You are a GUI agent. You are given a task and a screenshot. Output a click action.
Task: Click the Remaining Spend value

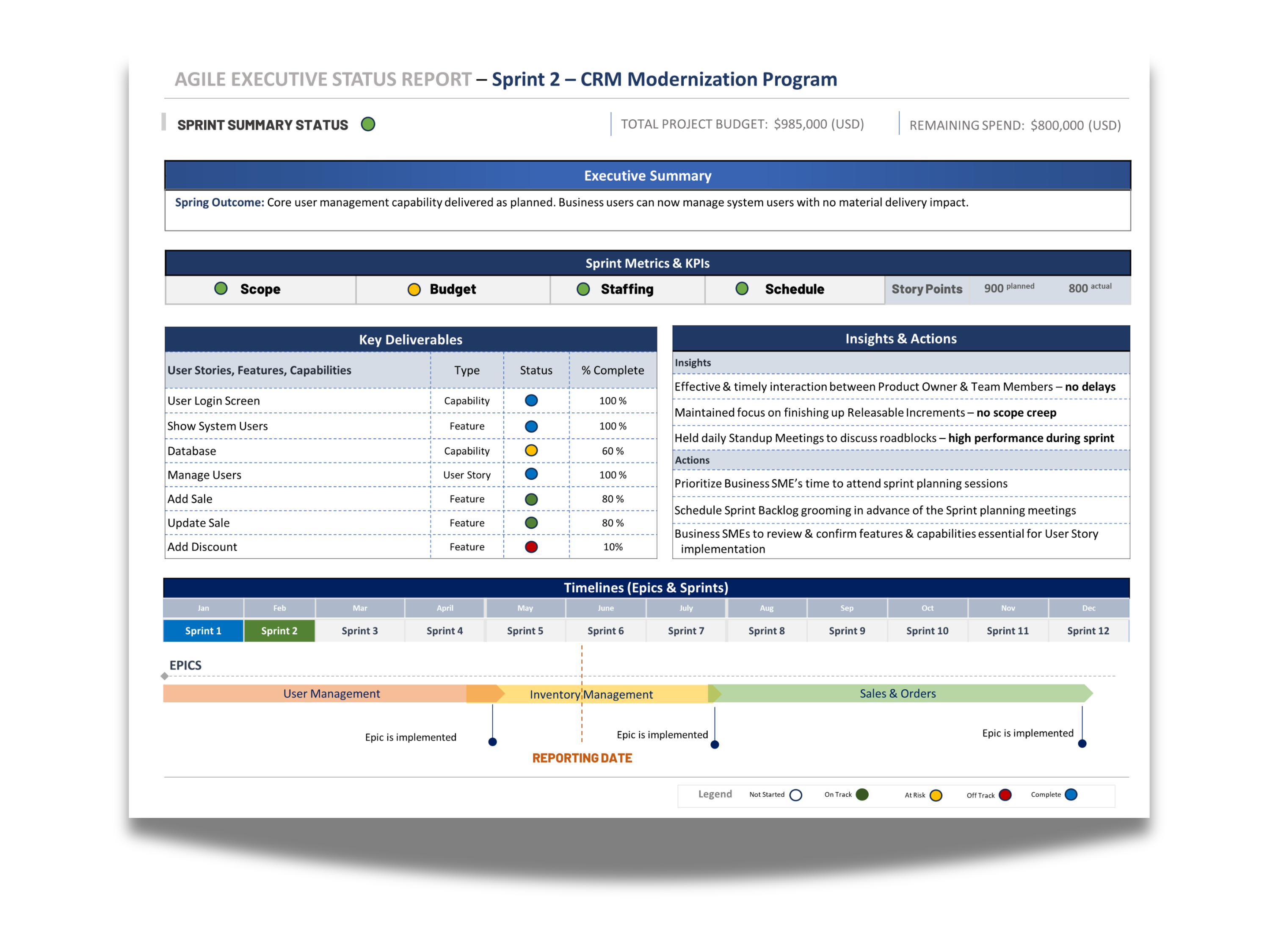point(1075,125)
